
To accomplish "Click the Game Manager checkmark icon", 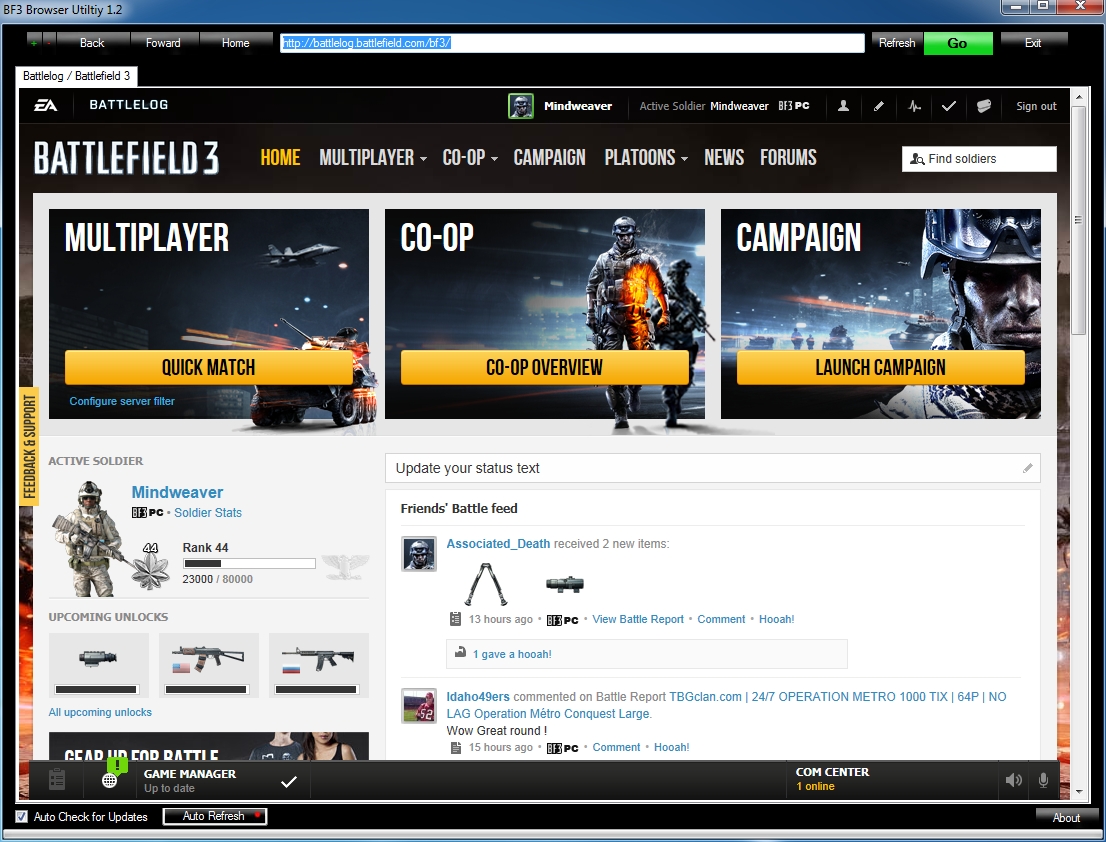I will click(288, 781).
